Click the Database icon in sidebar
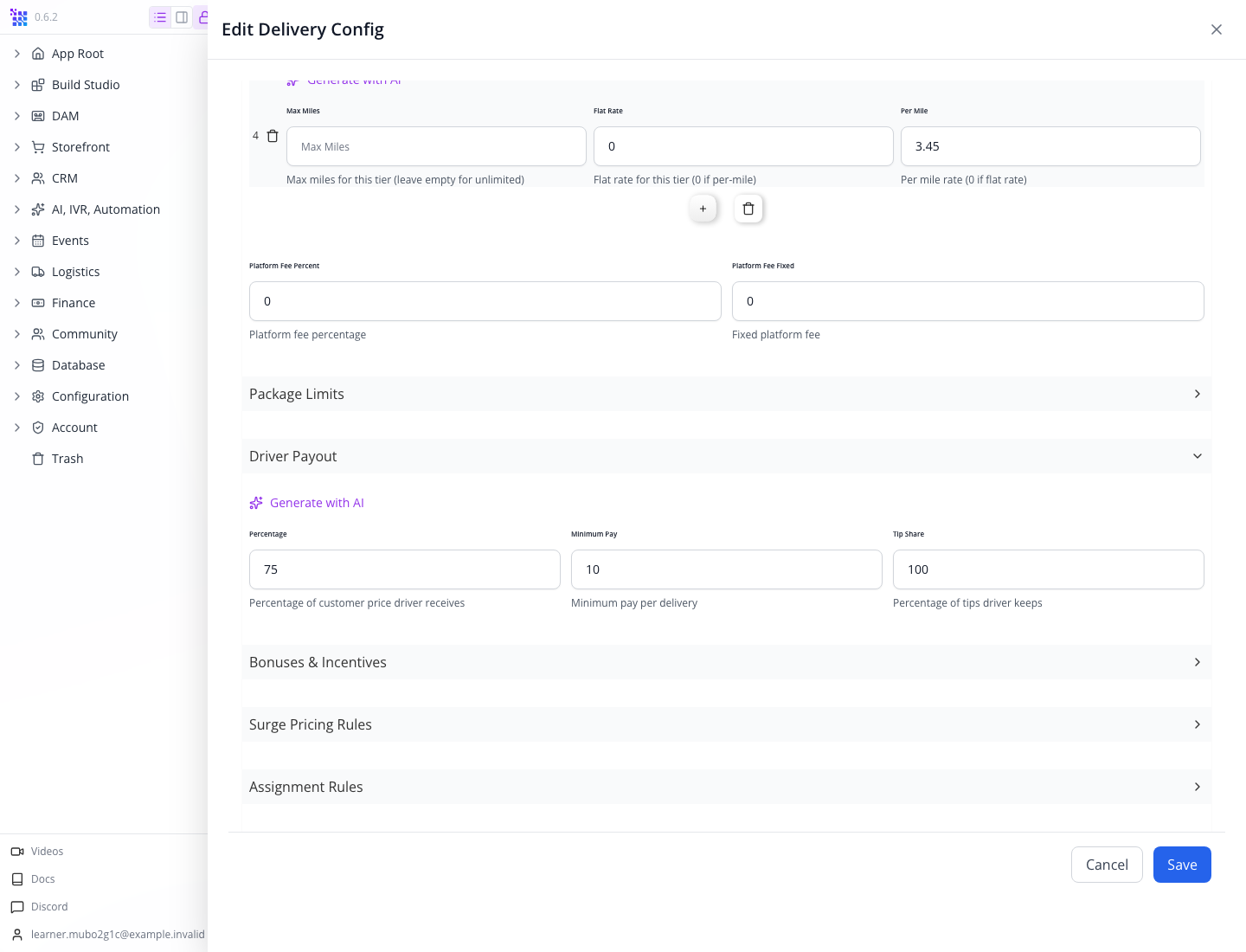Image resolution: width=1246 pixels, height=952 pixels. [38, 365]
